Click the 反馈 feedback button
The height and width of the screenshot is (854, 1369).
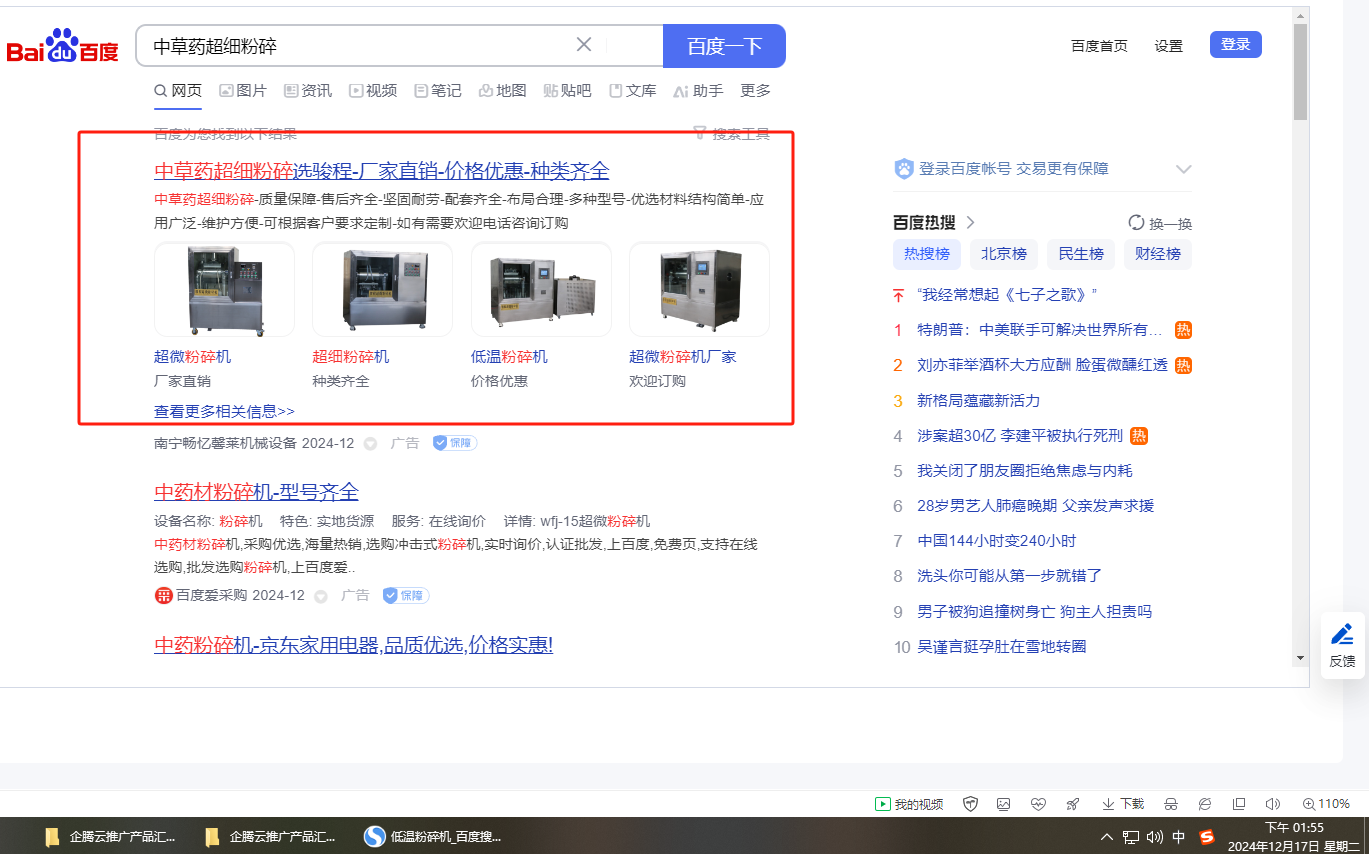point(1342,645)
